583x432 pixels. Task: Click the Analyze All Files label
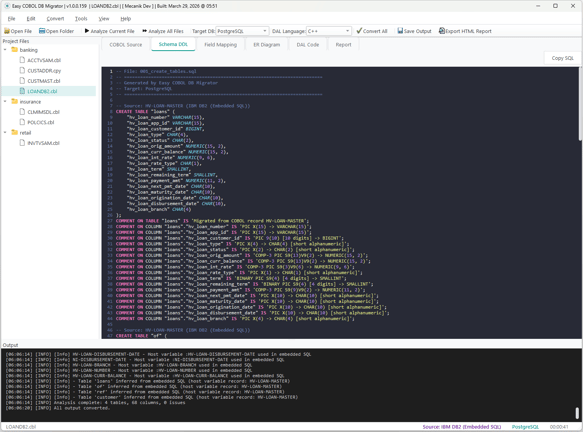tap(166, 31)
